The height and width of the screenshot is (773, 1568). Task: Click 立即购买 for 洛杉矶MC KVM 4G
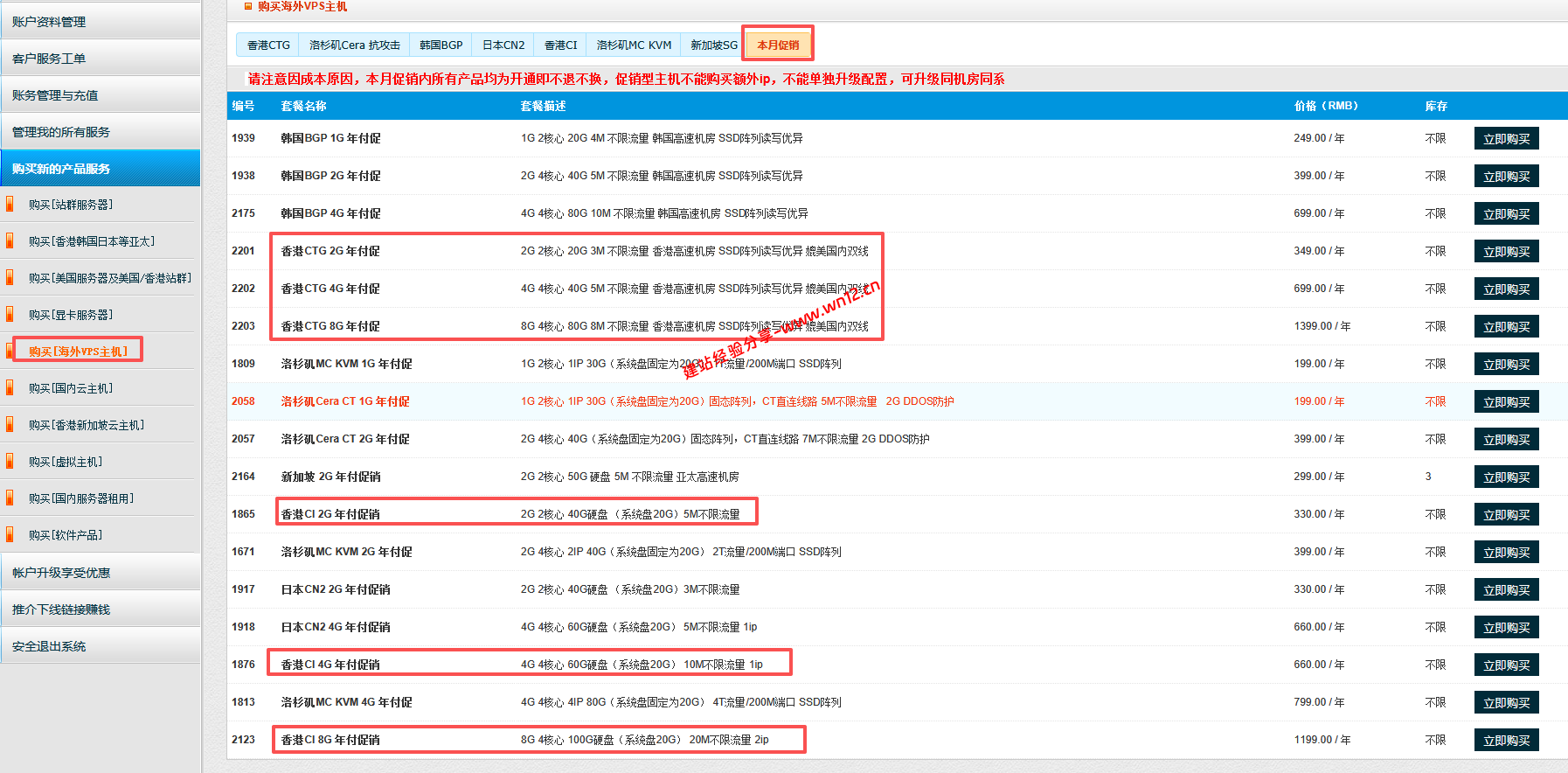(x=1506, y=703)
